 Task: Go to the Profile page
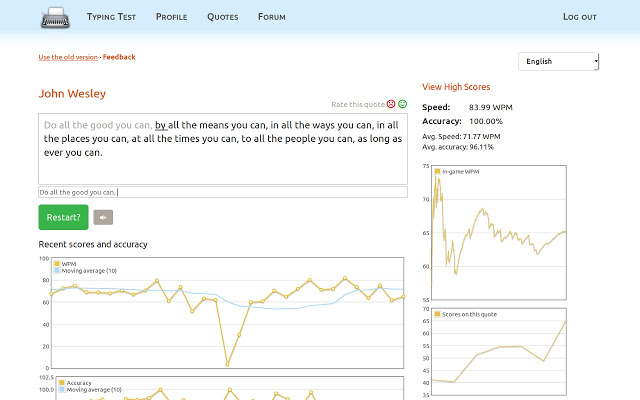point(172,17)
